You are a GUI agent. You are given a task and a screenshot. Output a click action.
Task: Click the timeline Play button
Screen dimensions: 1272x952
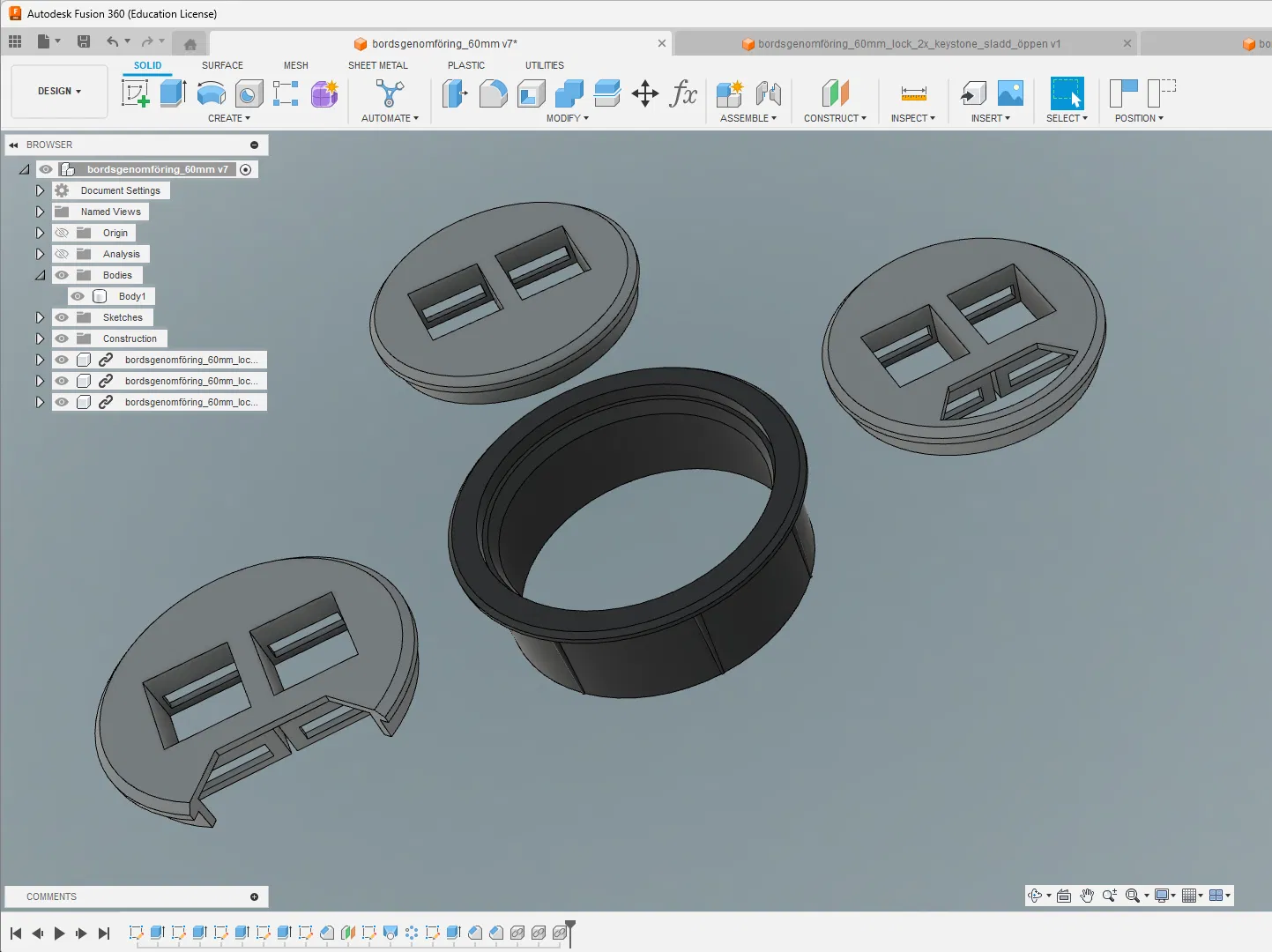pyautogui.click(x=59, y=933)
